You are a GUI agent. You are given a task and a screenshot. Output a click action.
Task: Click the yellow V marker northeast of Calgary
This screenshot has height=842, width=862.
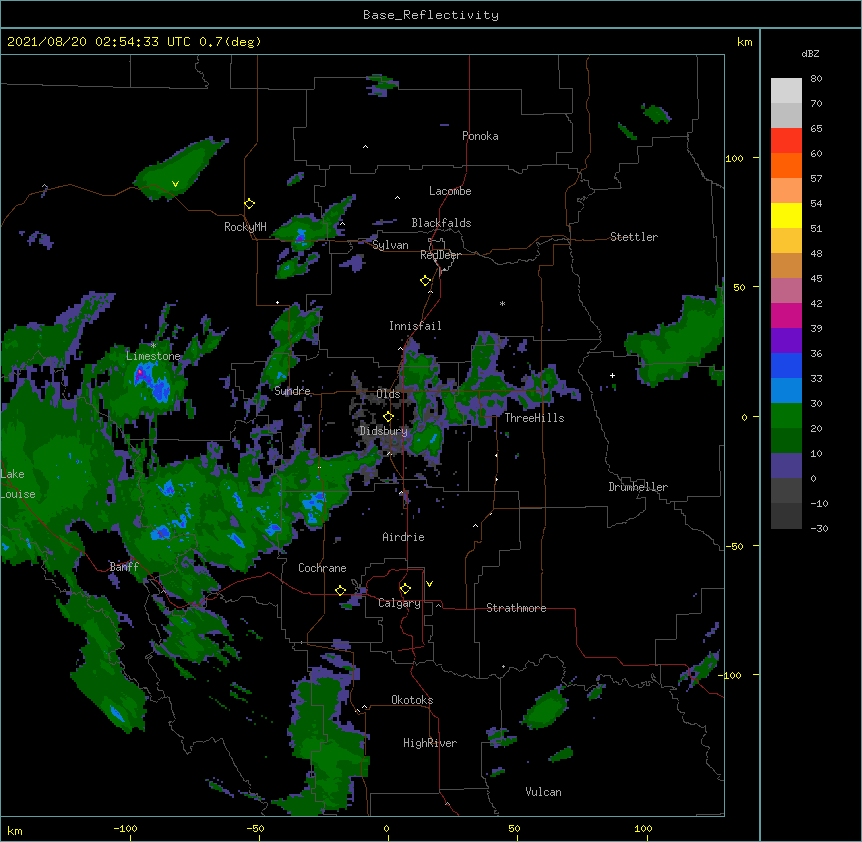click(x=429, y=584)
